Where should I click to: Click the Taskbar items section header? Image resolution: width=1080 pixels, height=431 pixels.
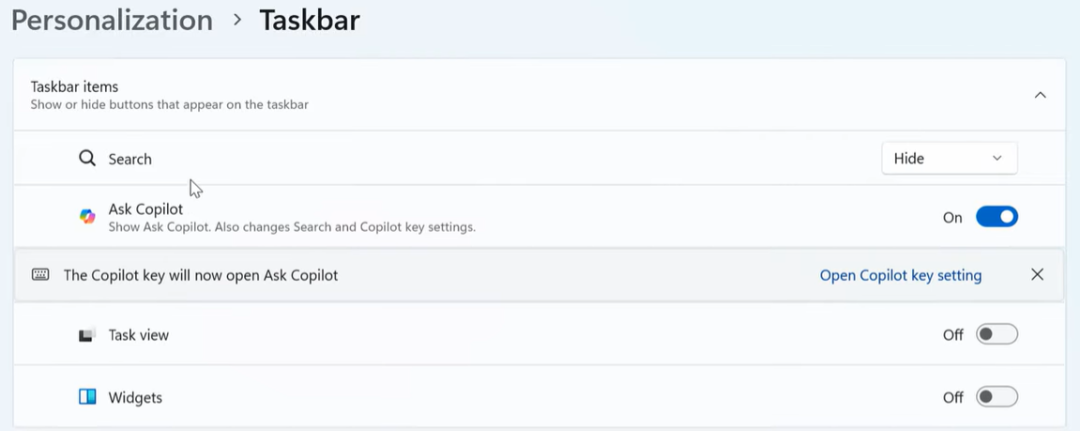(x=75, y=87)
